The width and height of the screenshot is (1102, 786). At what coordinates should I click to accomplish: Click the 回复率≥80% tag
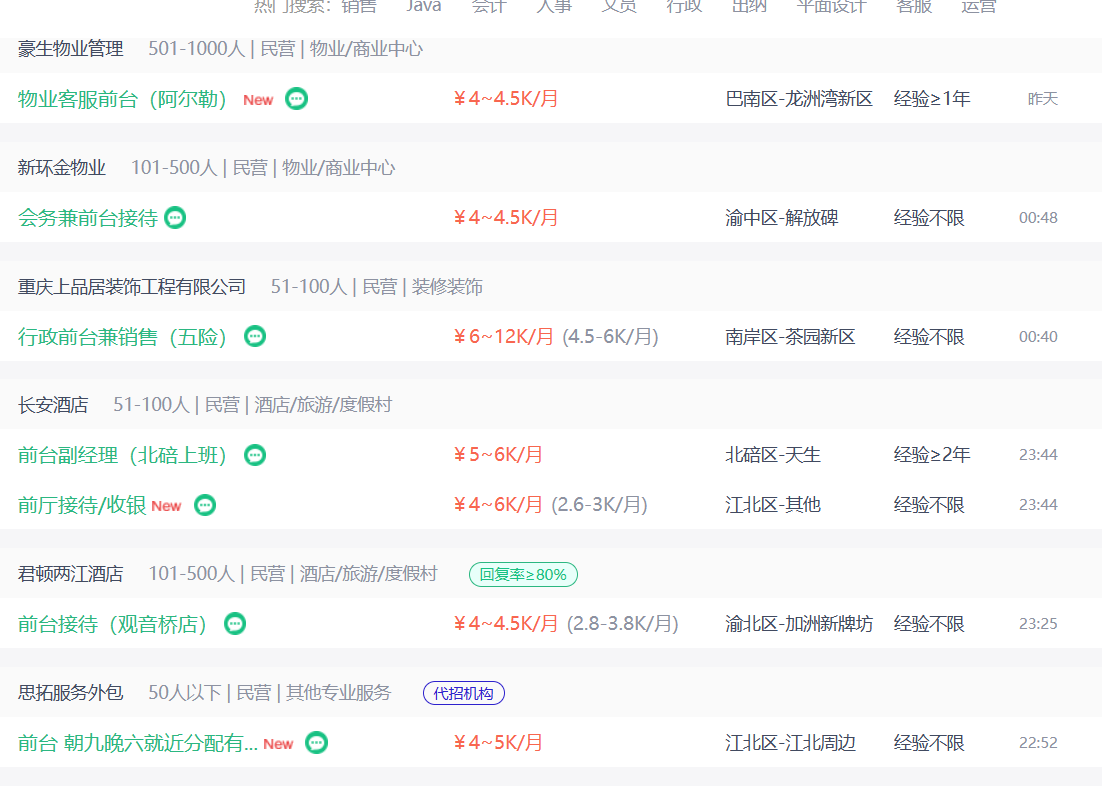523,574
